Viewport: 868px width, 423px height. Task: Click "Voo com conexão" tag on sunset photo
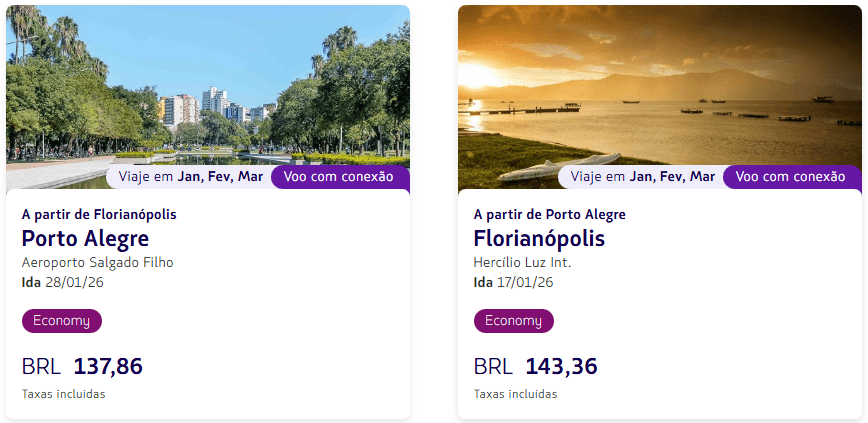(791, 177)
